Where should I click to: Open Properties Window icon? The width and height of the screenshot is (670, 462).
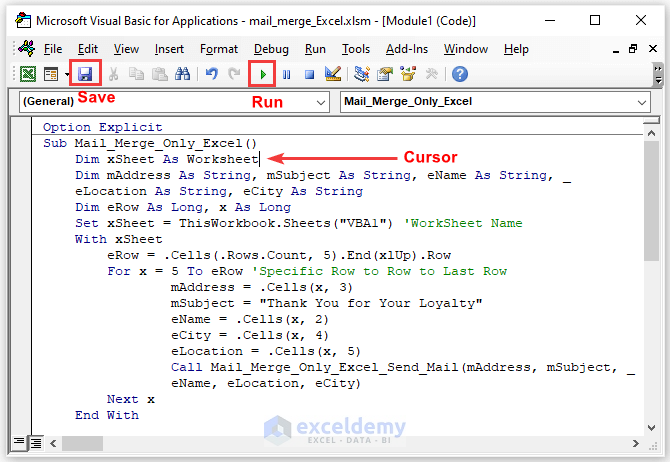(x=385, y=74)
